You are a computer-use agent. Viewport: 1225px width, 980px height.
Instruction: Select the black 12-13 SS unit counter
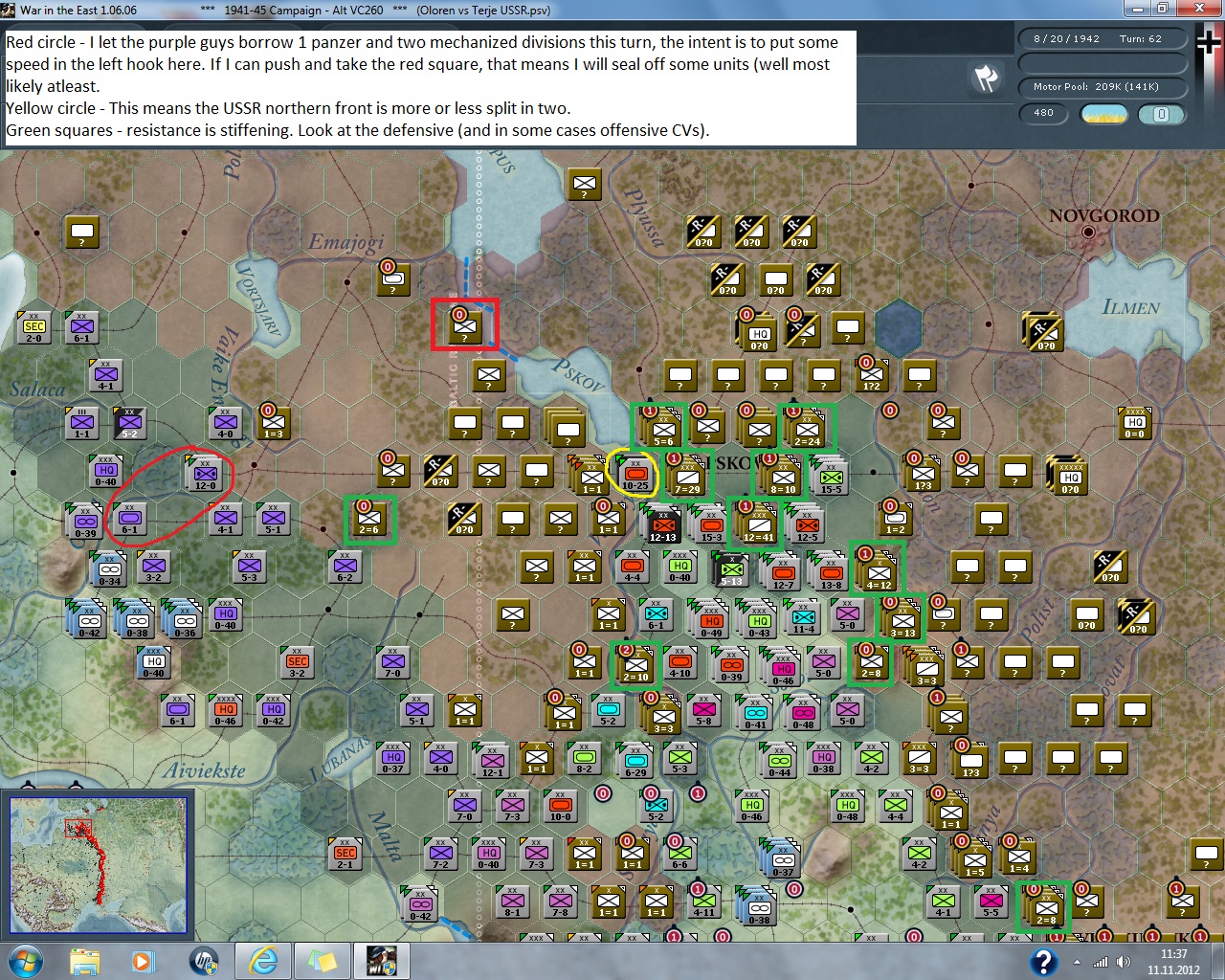coord(664,525)
